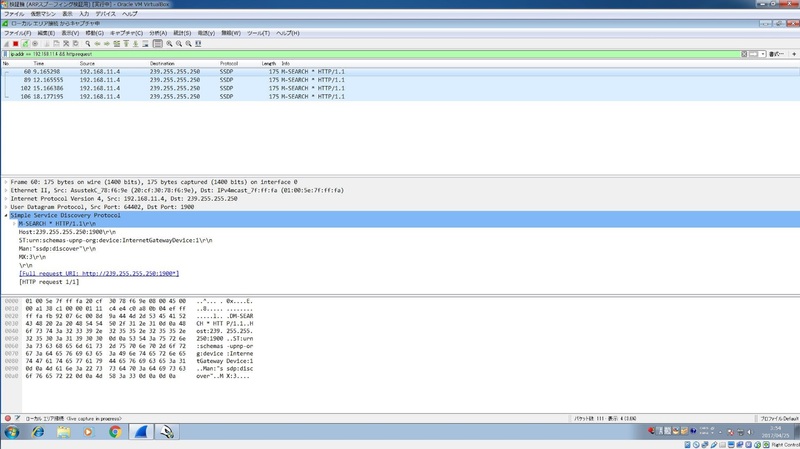The width and height of the screenshot is (800, 449).
Task: Follow the Full request URI link
Action: point(99,274)
